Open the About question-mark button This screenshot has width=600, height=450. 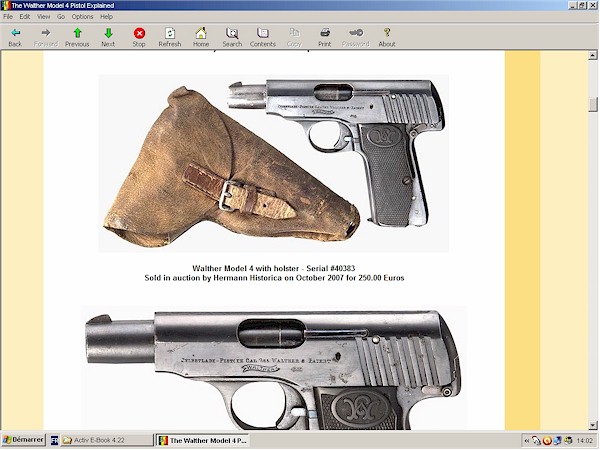(x=387, y=38)
